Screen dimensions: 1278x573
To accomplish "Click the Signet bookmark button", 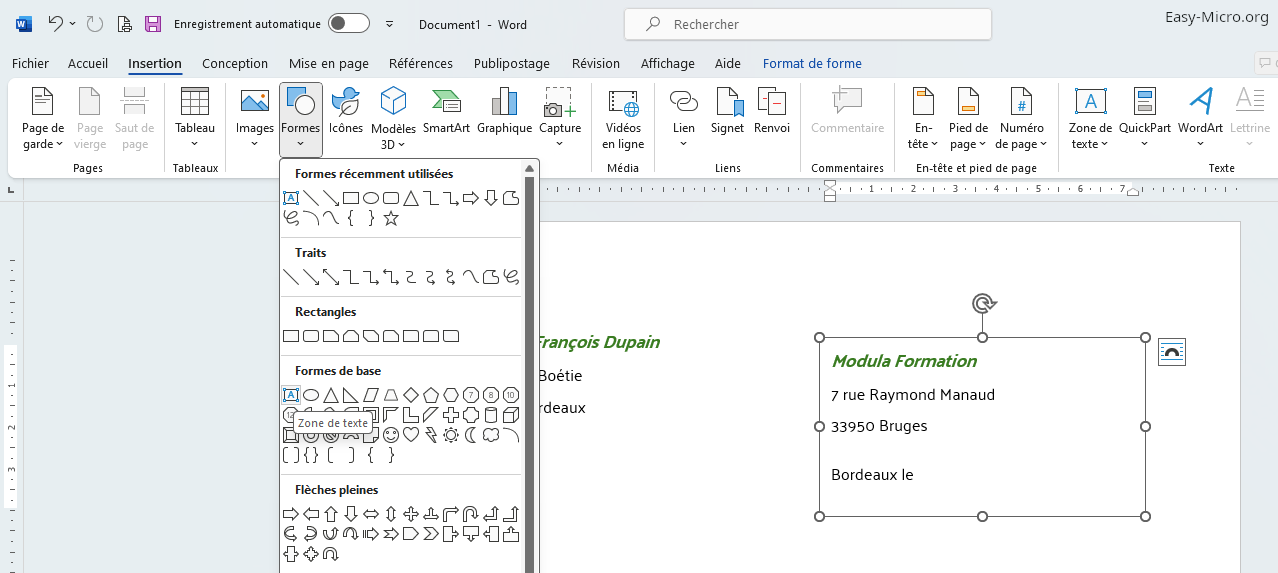I will point(728,110).
